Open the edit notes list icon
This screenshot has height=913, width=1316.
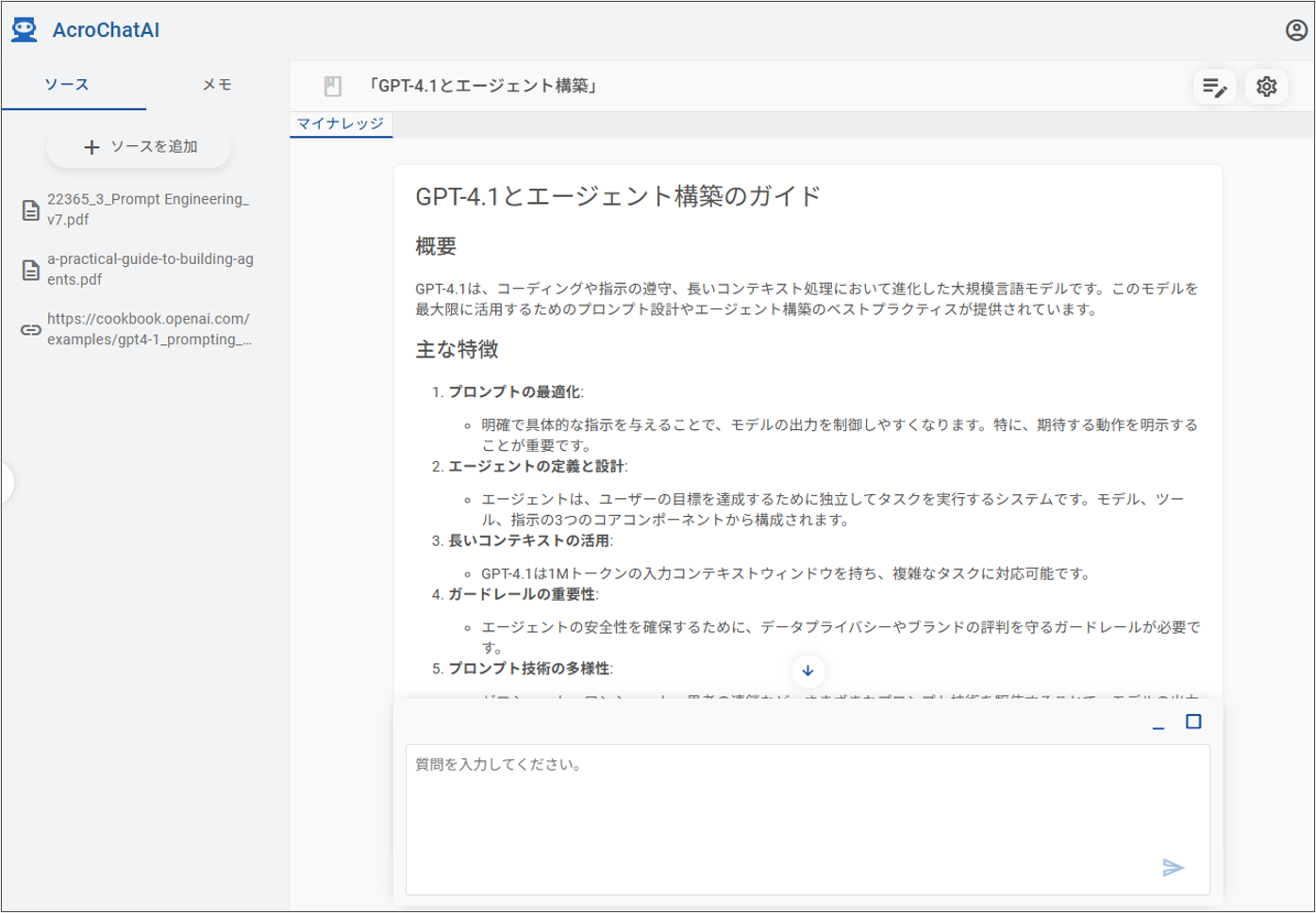click(1214, 87)
